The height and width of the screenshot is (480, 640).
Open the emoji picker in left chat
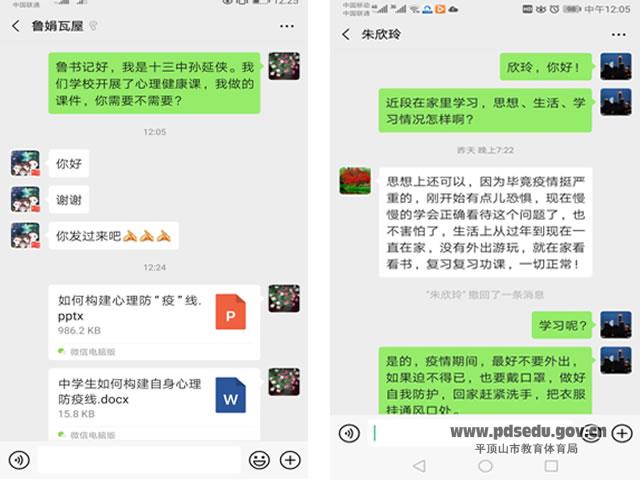coord(259,460)
